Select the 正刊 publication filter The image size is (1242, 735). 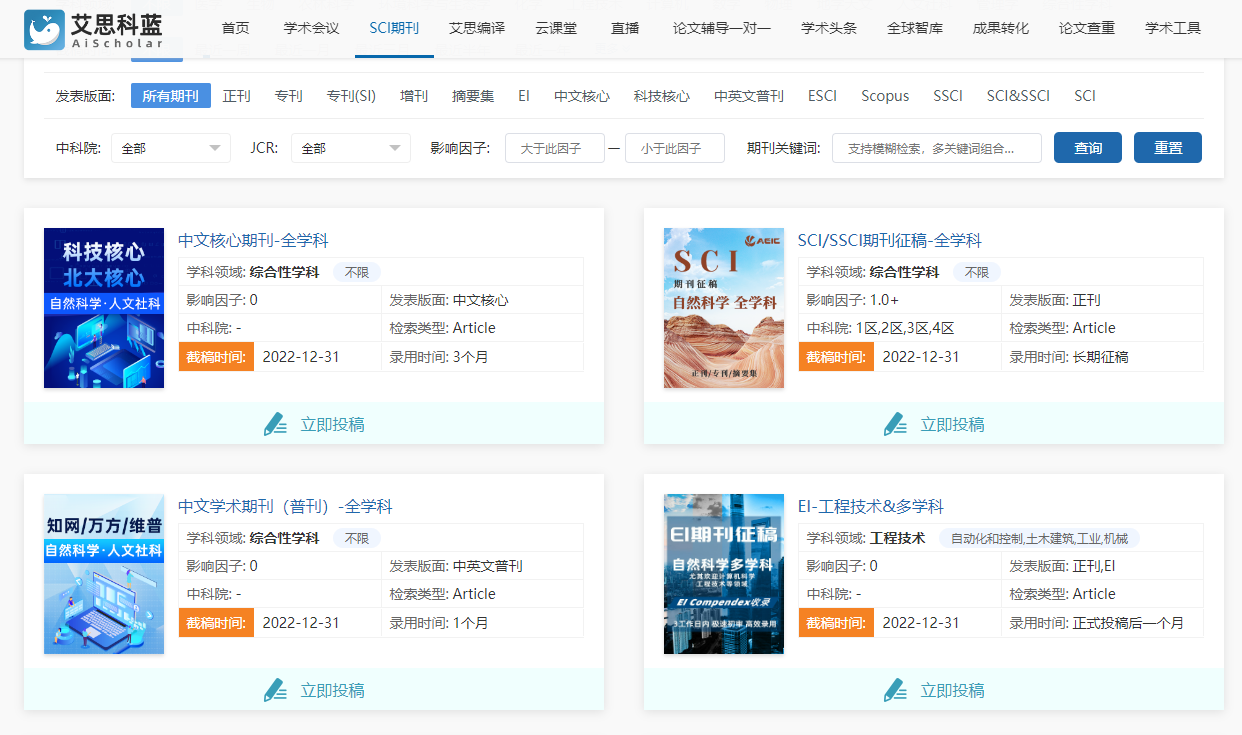tap(237, 96)
